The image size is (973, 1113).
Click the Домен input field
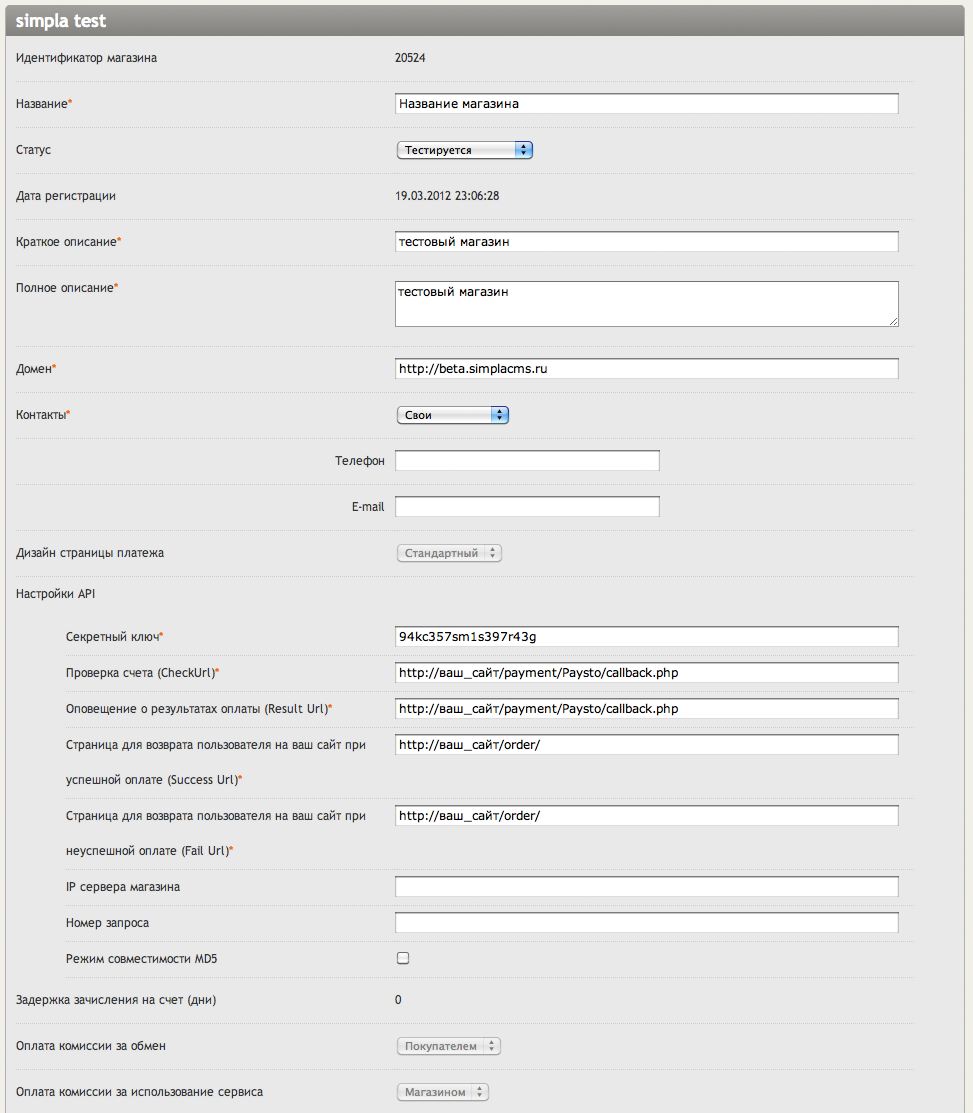pos(646,369)
